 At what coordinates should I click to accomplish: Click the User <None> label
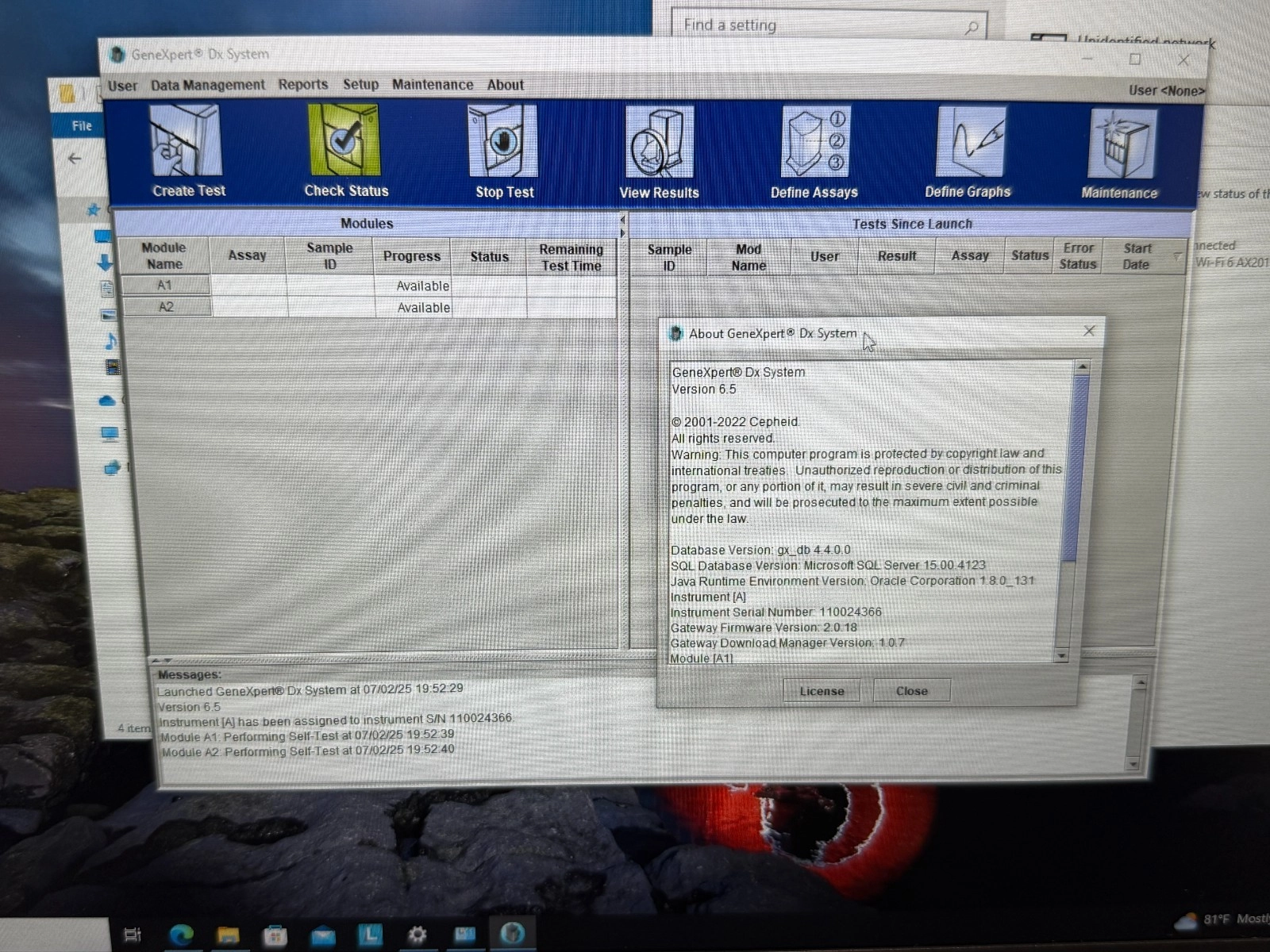pos(1166,90)
